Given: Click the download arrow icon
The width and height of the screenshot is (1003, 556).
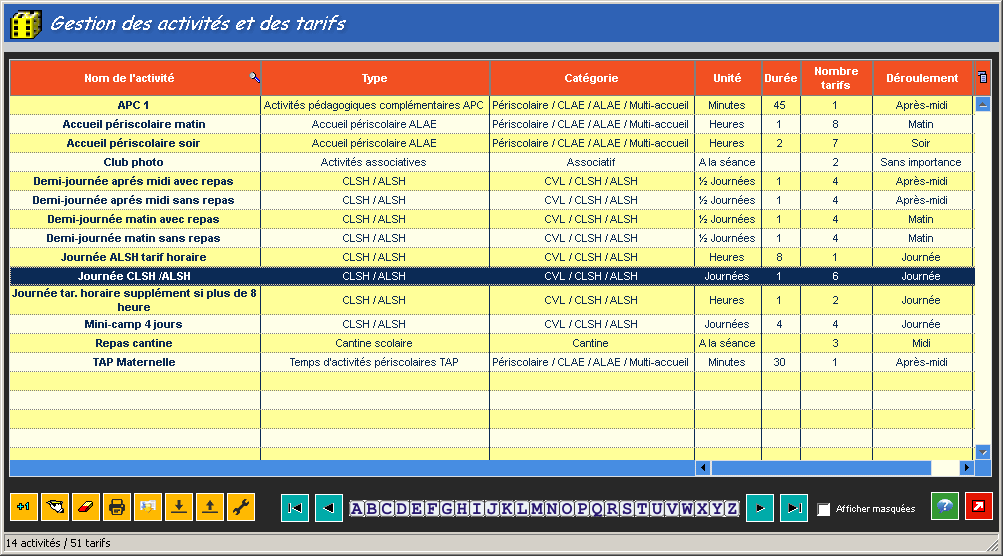Looking at the screenshot, I should pyautogui.click(x=179, y=507).
